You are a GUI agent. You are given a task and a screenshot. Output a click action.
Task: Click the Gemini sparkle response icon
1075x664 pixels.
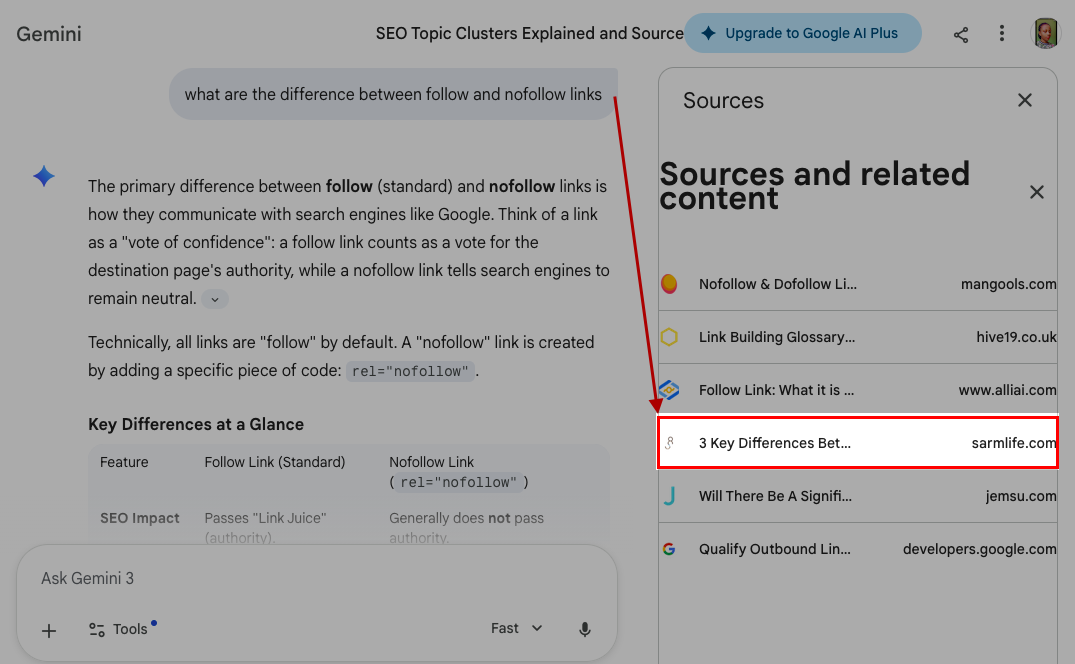click(44, 177)
